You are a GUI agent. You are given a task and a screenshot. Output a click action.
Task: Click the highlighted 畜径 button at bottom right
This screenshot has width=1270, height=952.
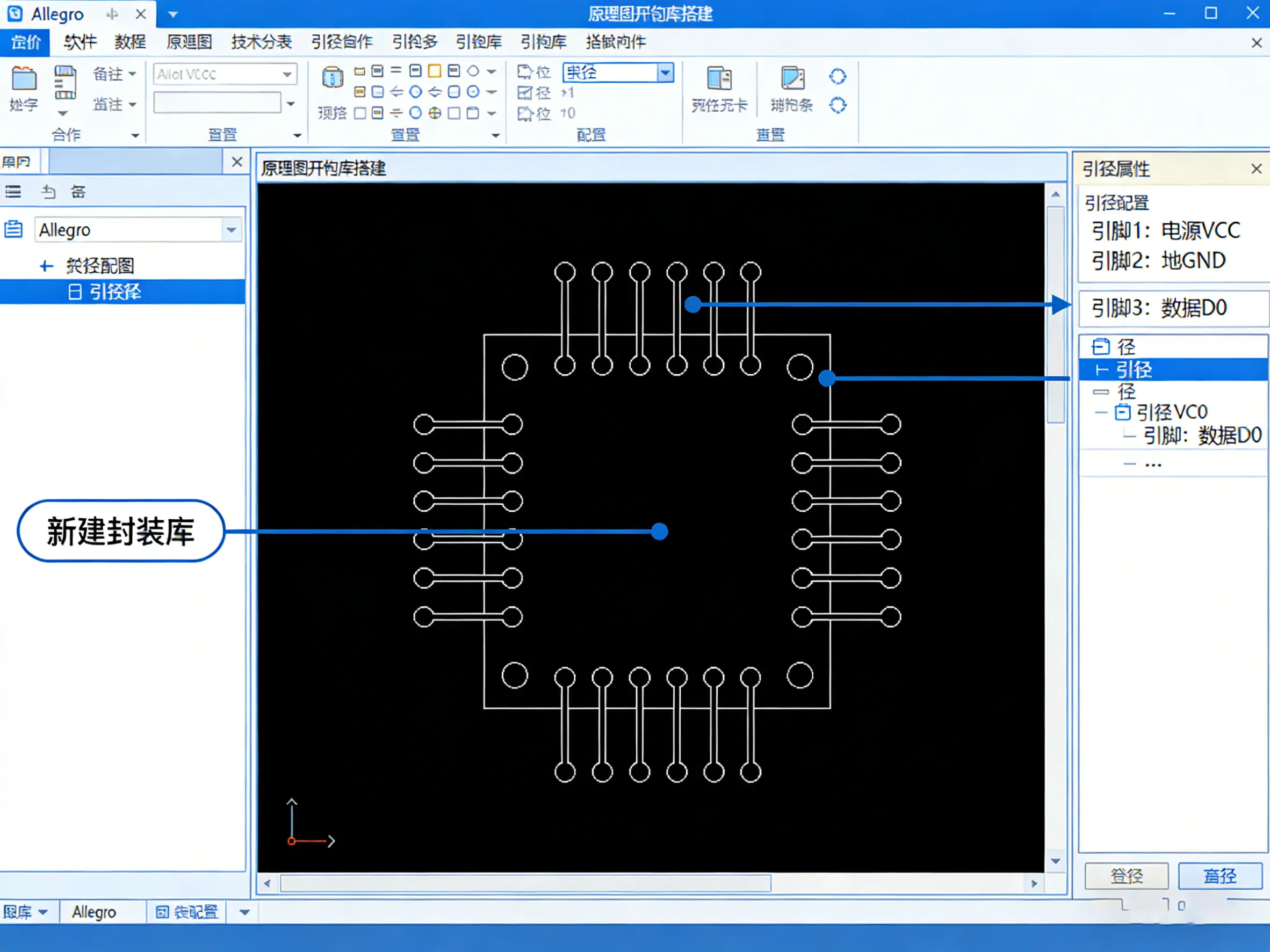pyautogui.click(x=1220, y=876)
